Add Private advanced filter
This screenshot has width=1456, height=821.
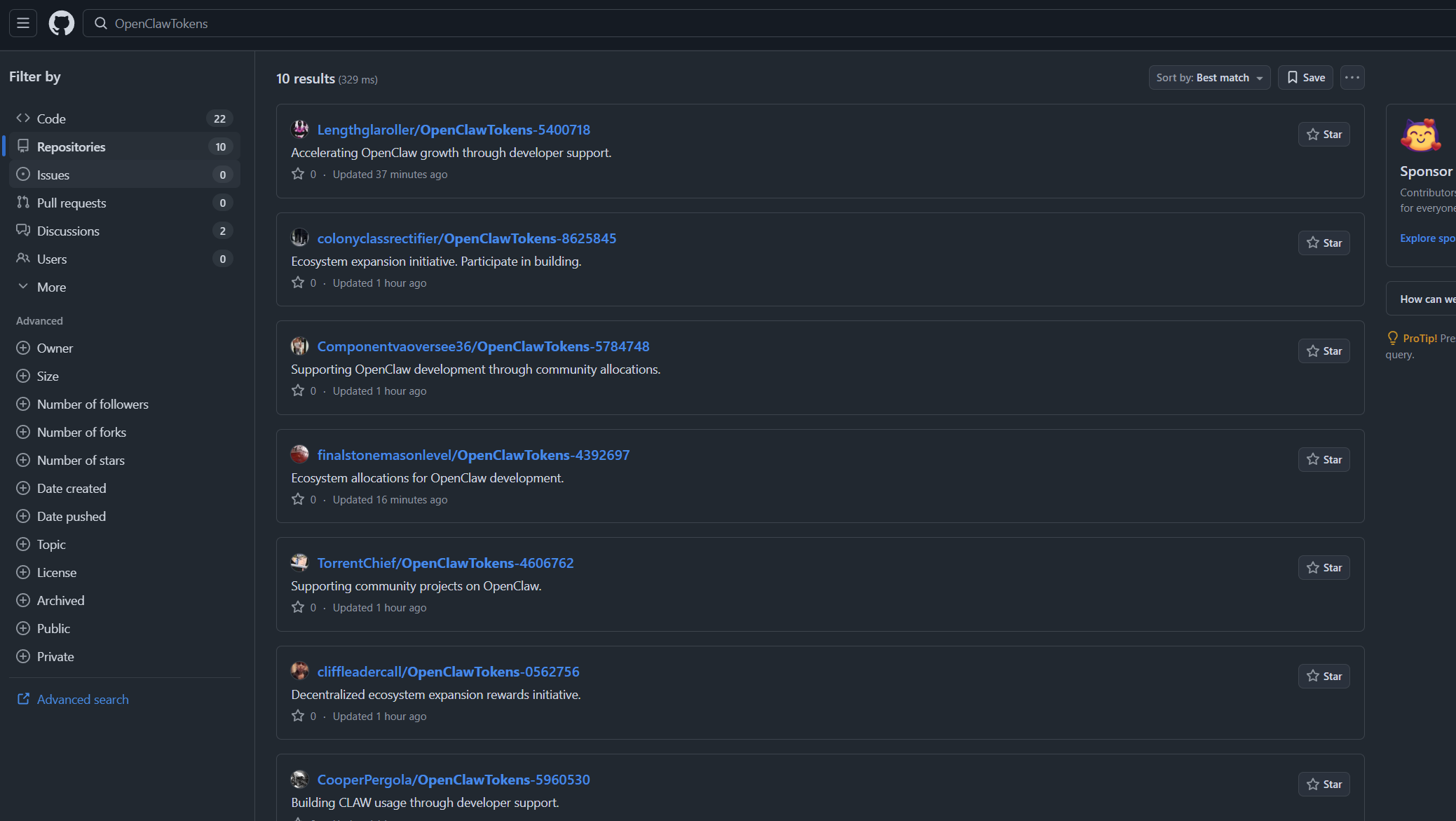[125, 656]
